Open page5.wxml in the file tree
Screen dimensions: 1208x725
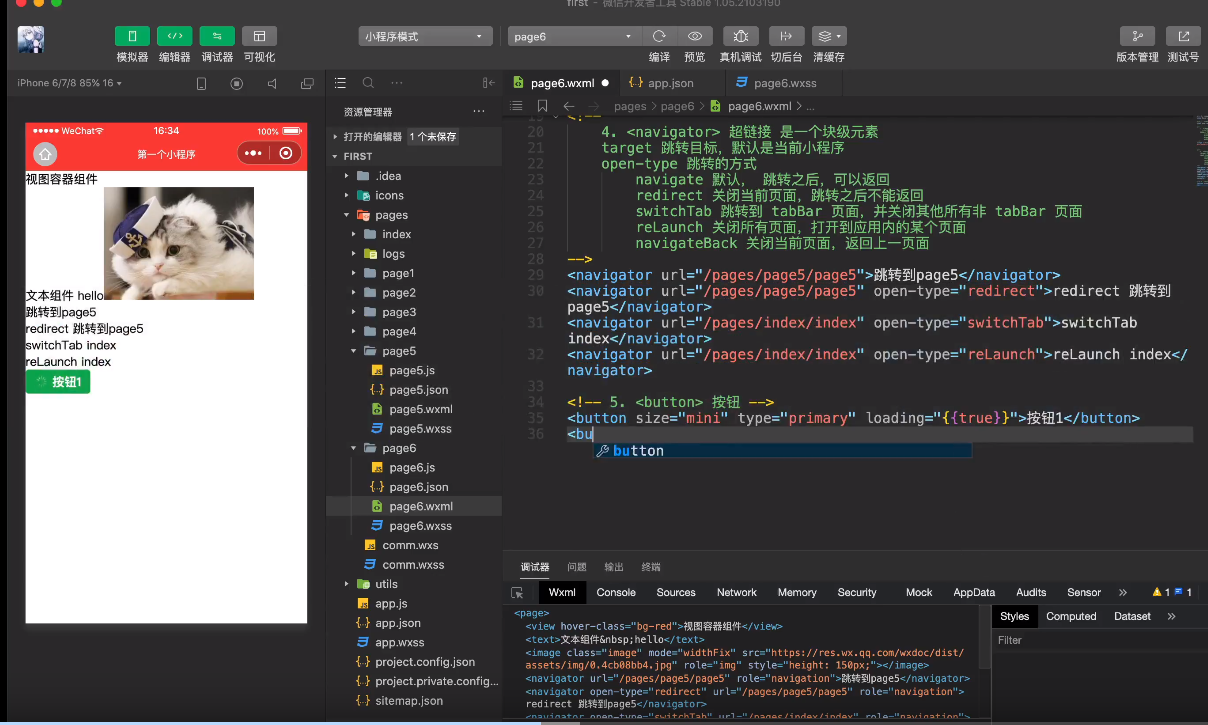(x=420, y=409)
